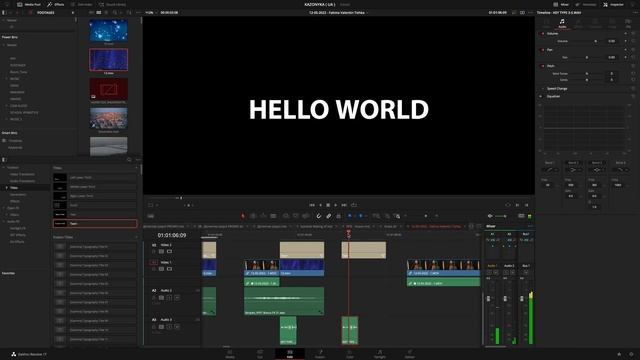Toggle auto track selector on Video 2
640x360 pixels.
click(x=162, y=251)
